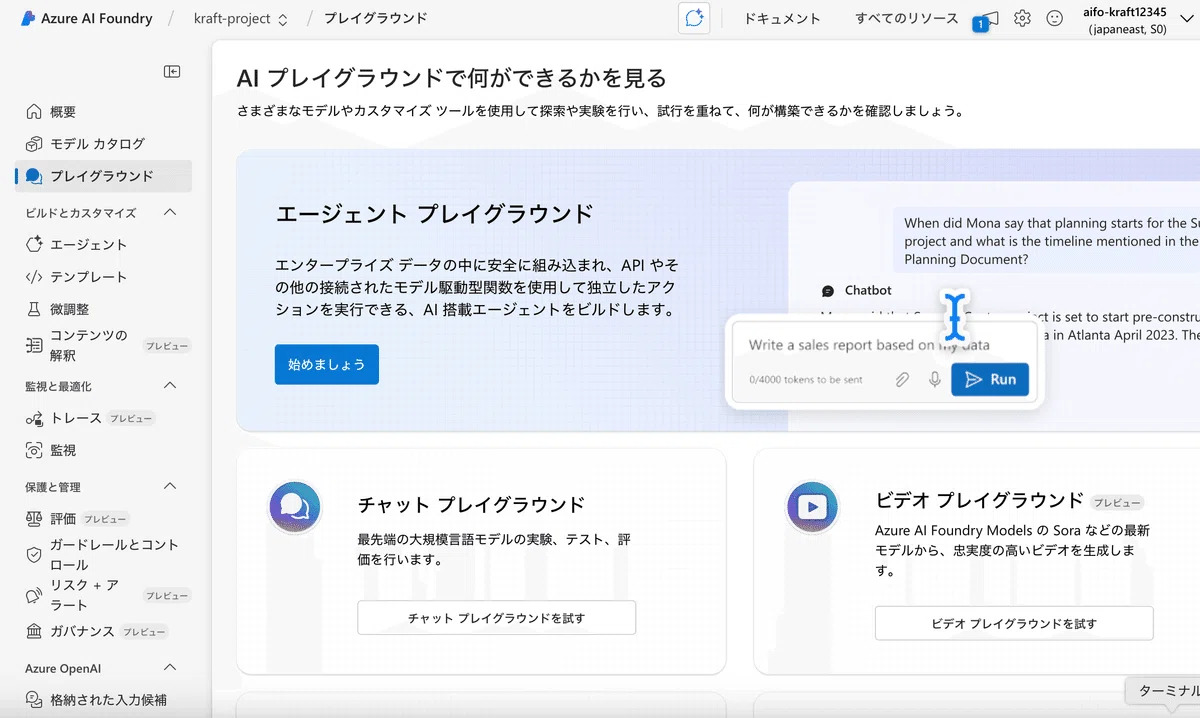Open the Copilot chat sparkle icon
Viewport: 1200px width, 718px height.
[x=694, y=18]
